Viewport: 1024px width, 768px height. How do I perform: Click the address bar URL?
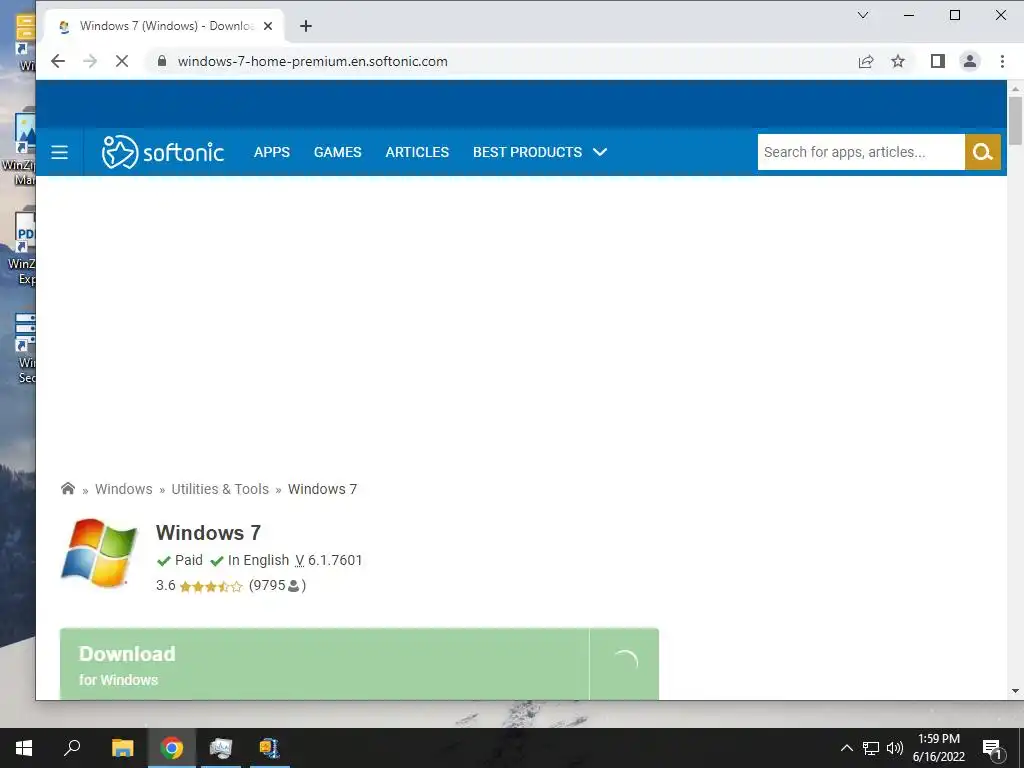pyautogui.click(x=313, y=61)
